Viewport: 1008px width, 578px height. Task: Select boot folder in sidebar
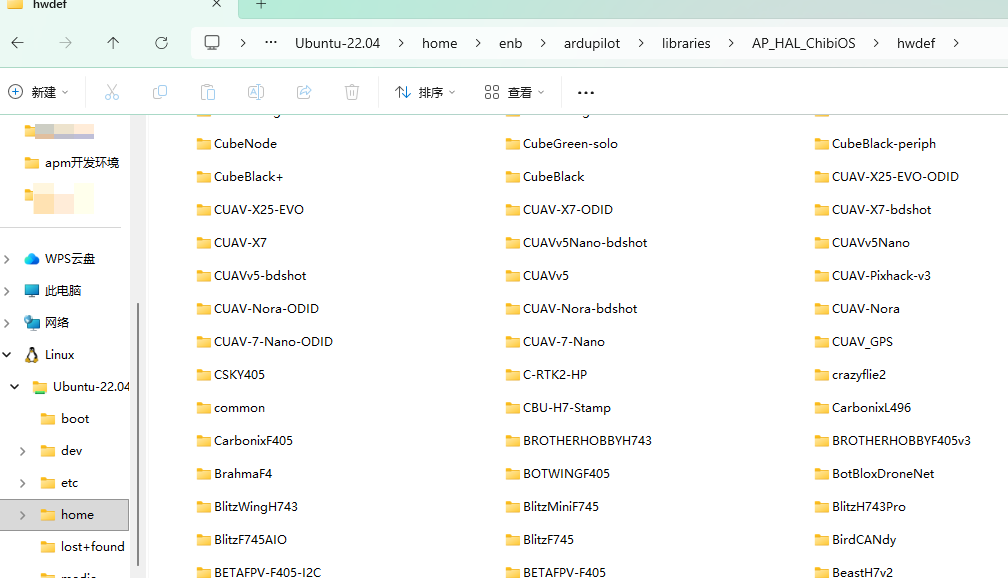pos(65,419)
